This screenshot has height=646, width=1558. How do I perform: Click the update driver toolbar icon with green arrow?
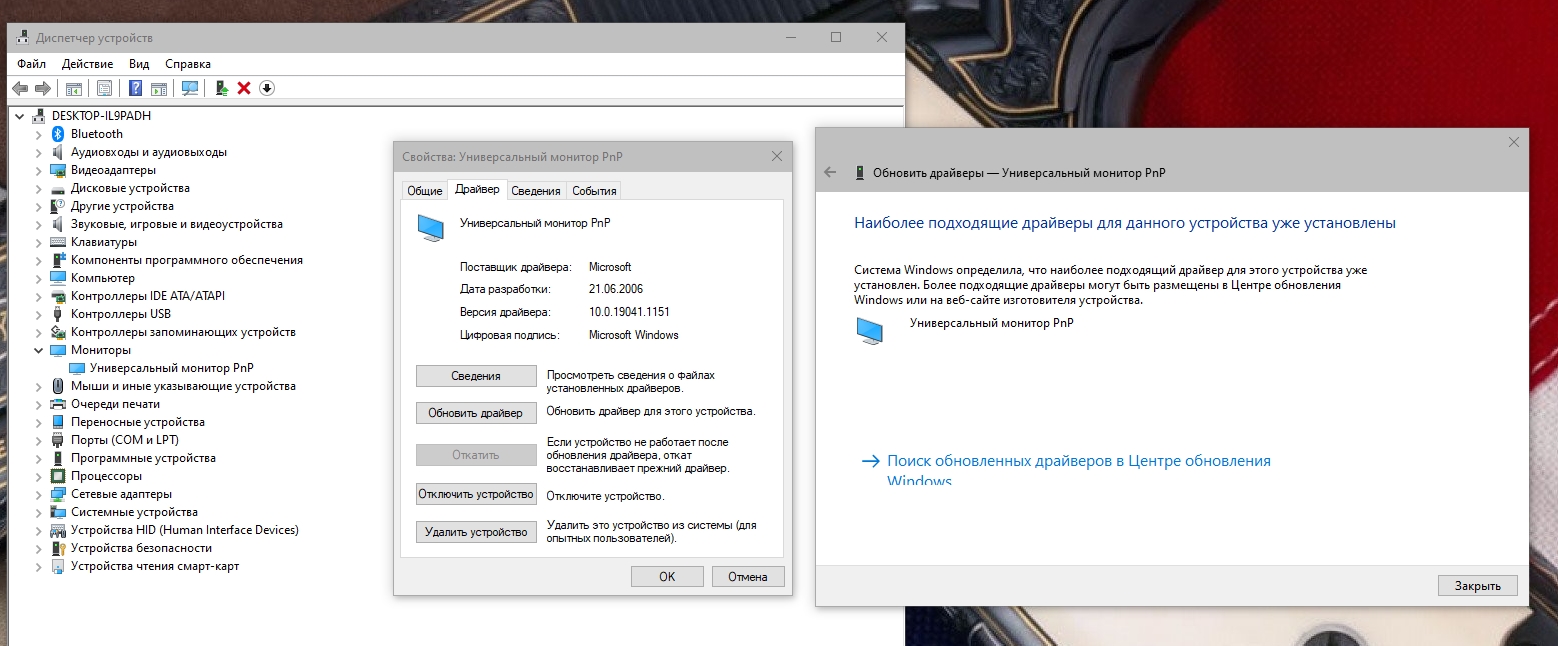[222, 88]
